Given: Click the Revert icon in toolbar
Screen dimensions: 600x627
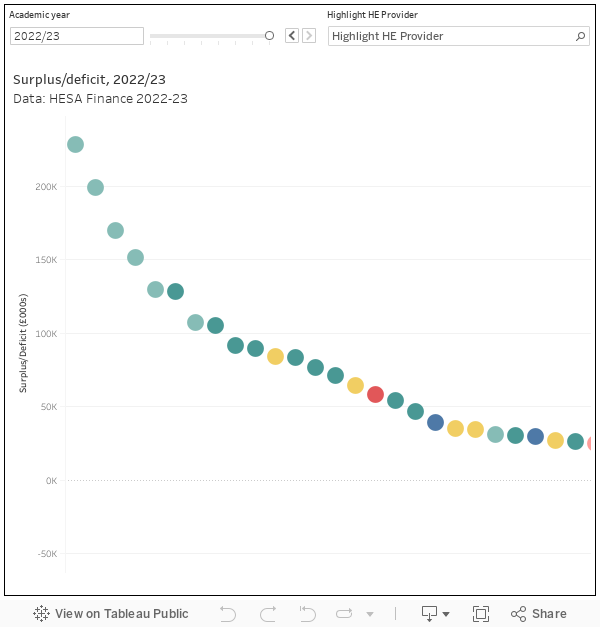Looking at the screenshot, I should (x=307, y=613).
